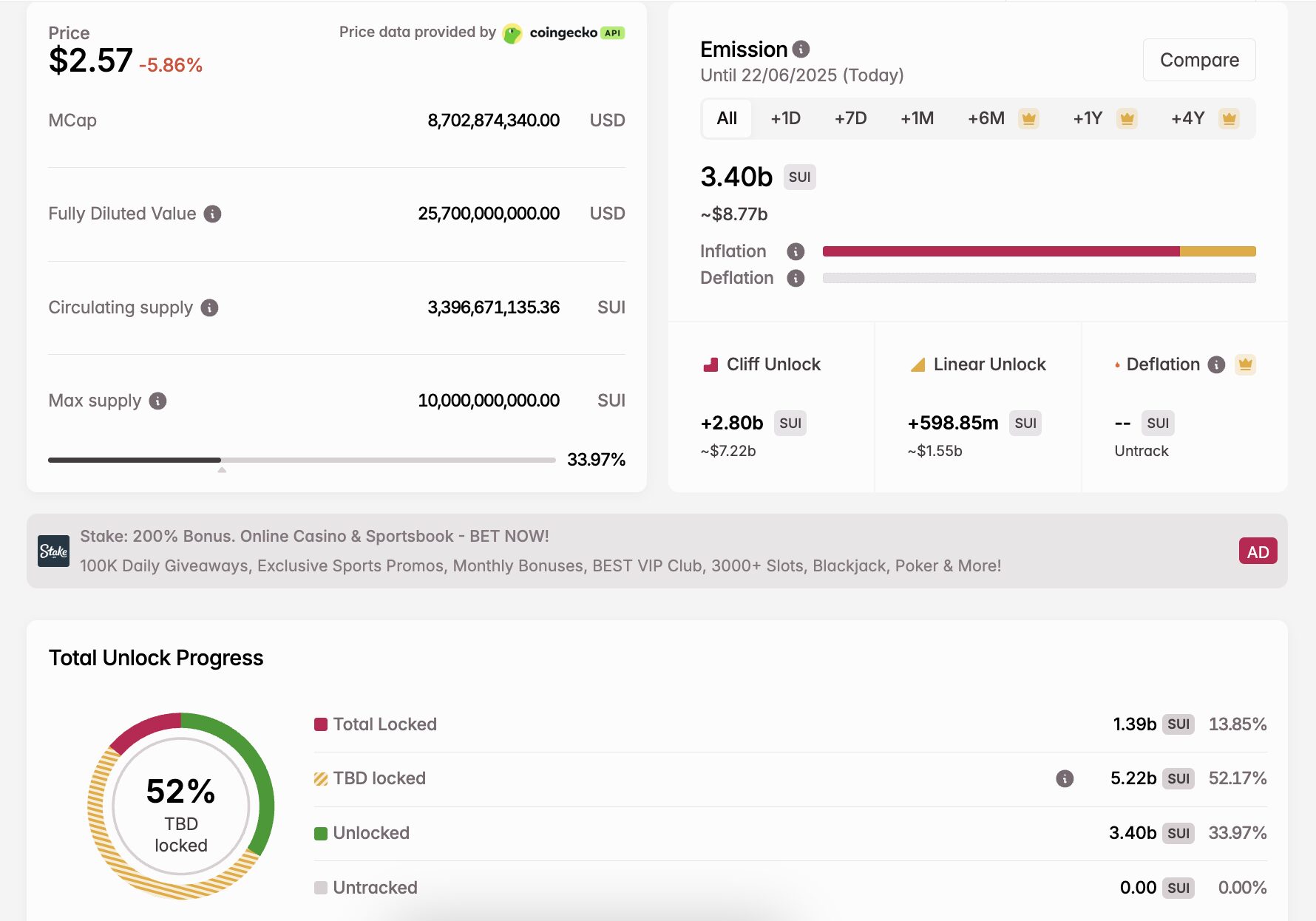
Task: Click the info icon beside Emission
Action: coord(801,49)
